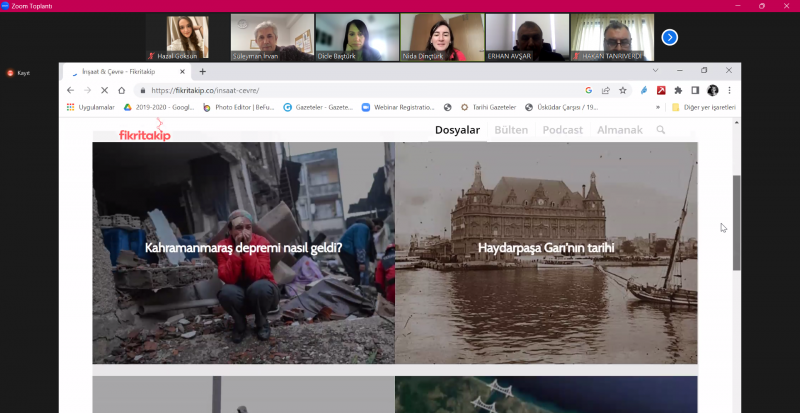Screen dimensions: 800x413
Task: Go back with browser back arrow
Action: click(70, 90)
